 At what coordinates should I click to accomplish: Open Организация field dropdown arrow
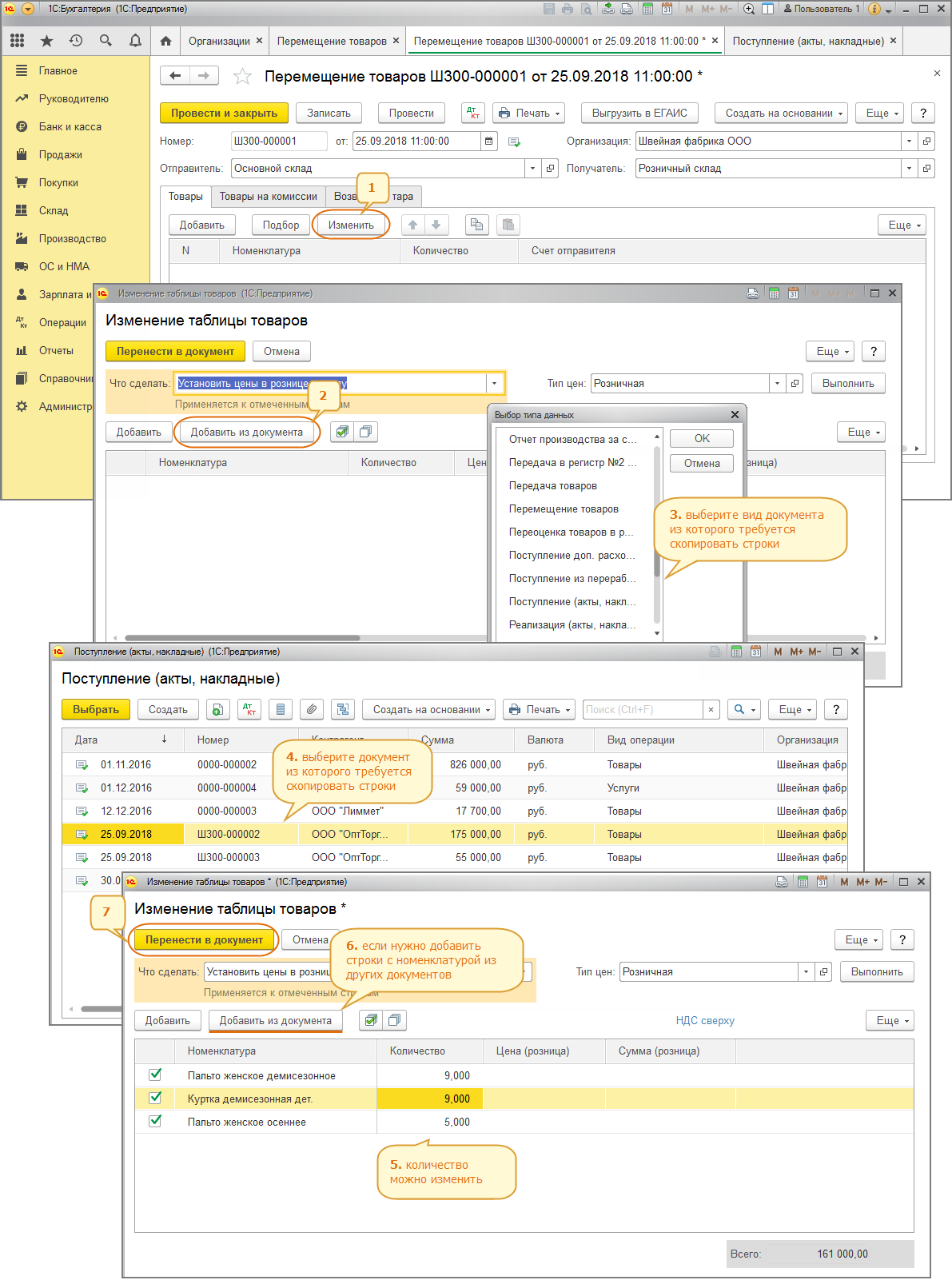(909, 142)
